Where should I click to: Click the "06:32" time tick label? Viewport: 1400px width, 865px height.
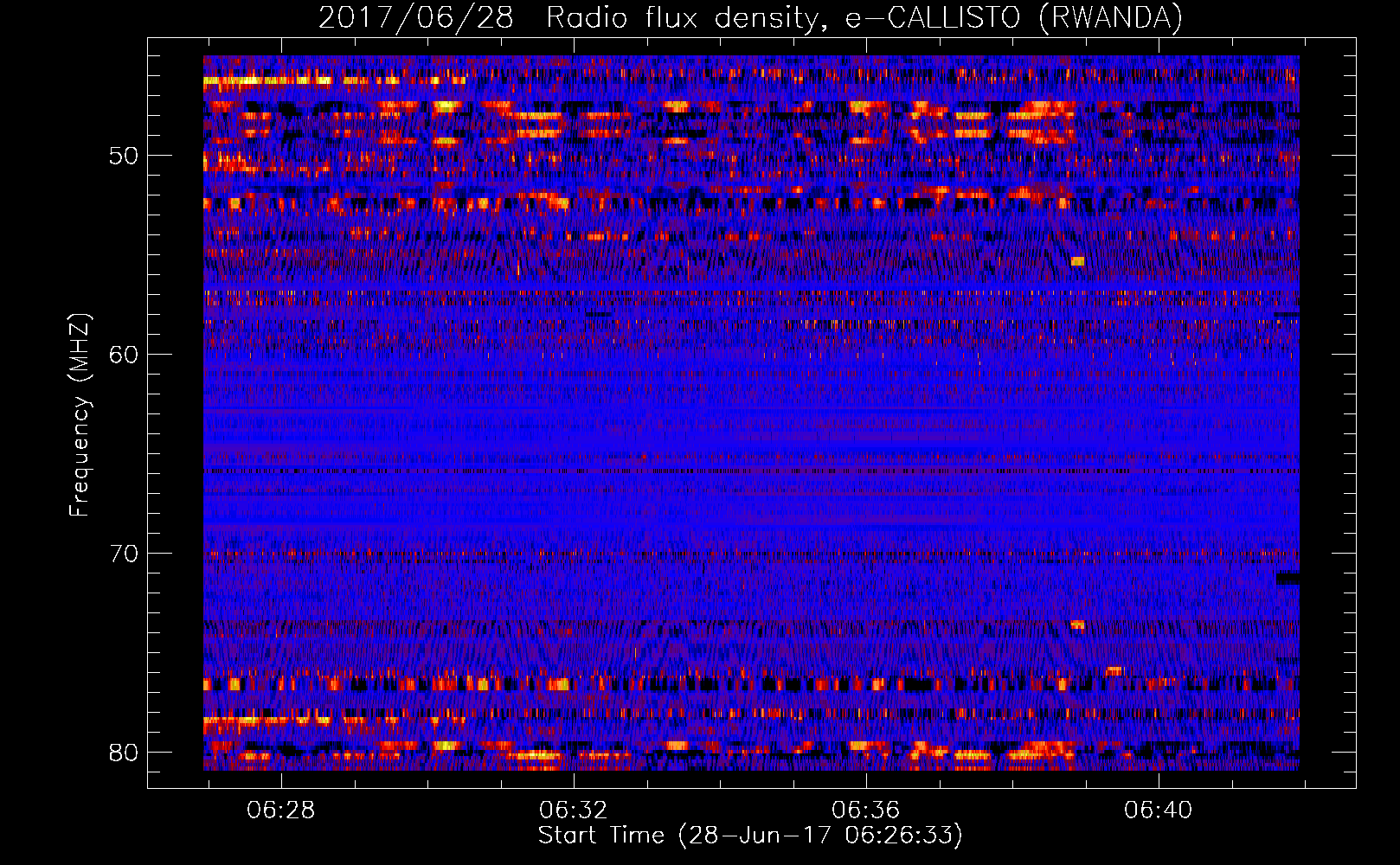[x=574, y=811]
